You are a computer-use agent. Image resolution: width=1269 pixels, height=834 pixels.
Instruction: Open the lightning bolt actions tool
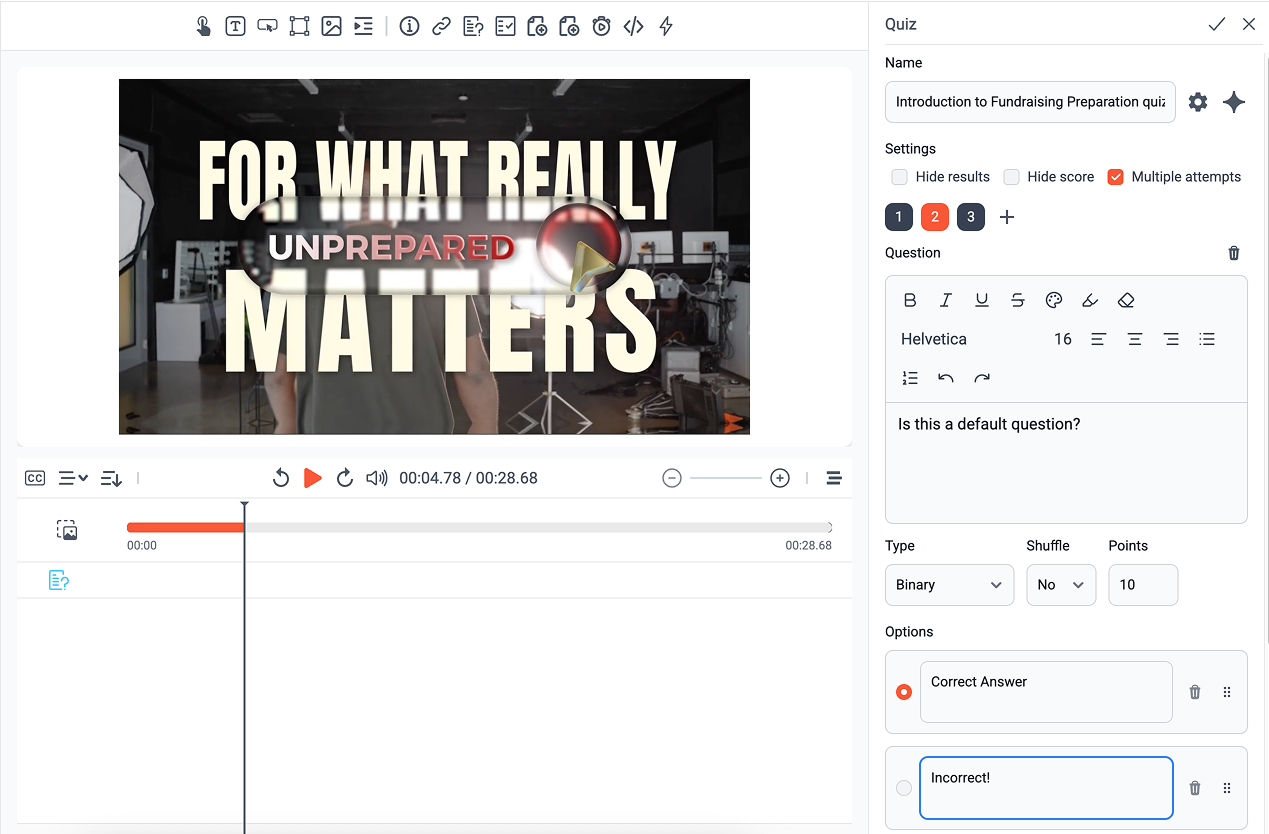[x=666, y=27]
